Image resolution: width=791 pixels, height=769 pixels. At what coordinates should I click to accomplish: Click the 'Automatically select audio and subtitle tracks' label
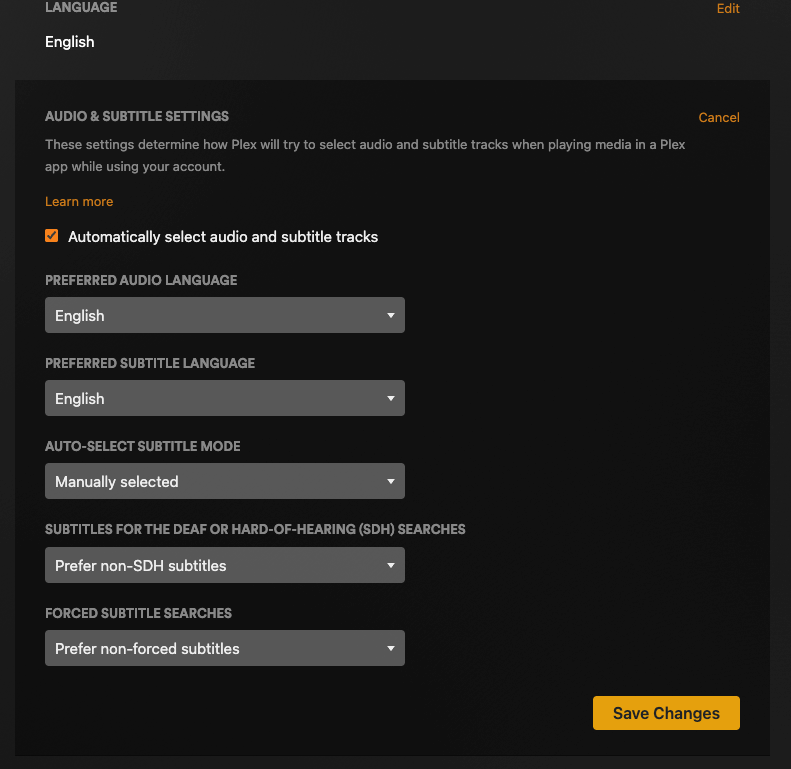(x=223, y=237)
